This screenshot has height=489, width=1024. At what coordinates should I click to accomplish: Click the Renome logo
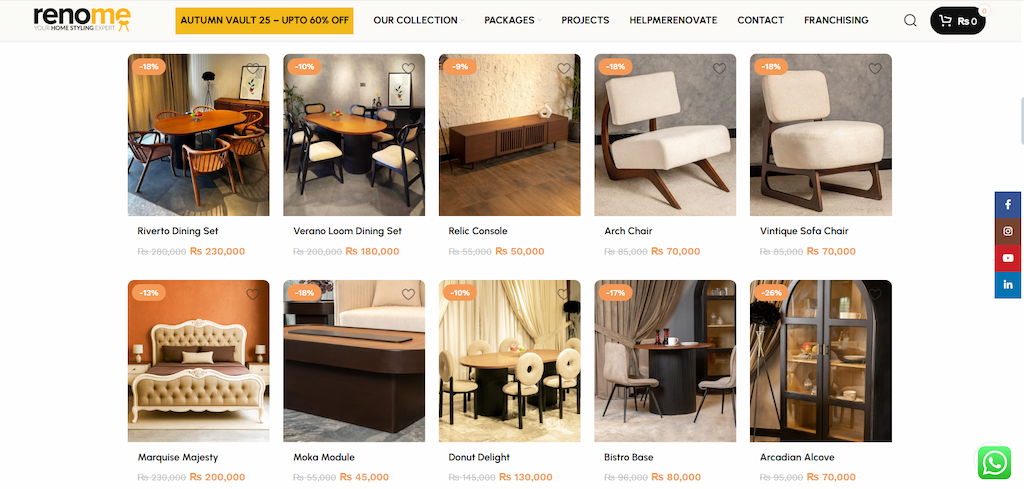click(82, 20)
